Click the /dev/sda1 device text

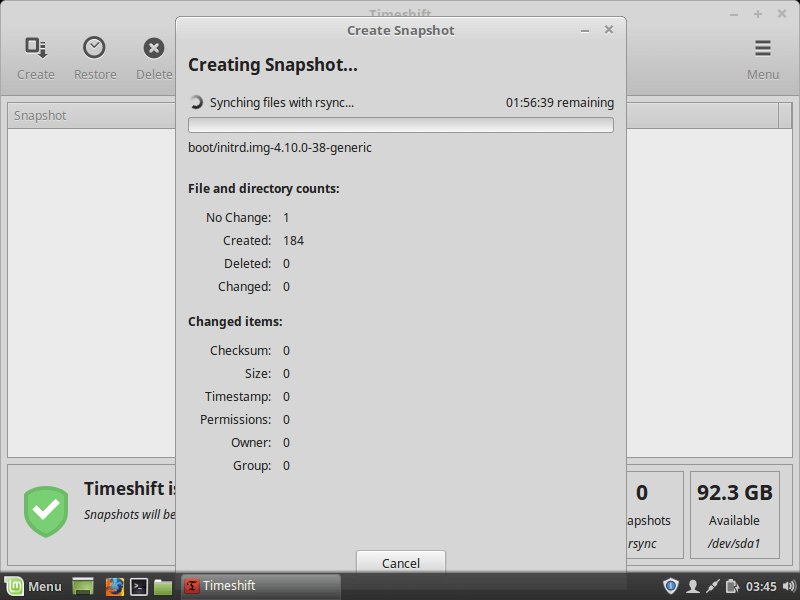coord(734,544)
